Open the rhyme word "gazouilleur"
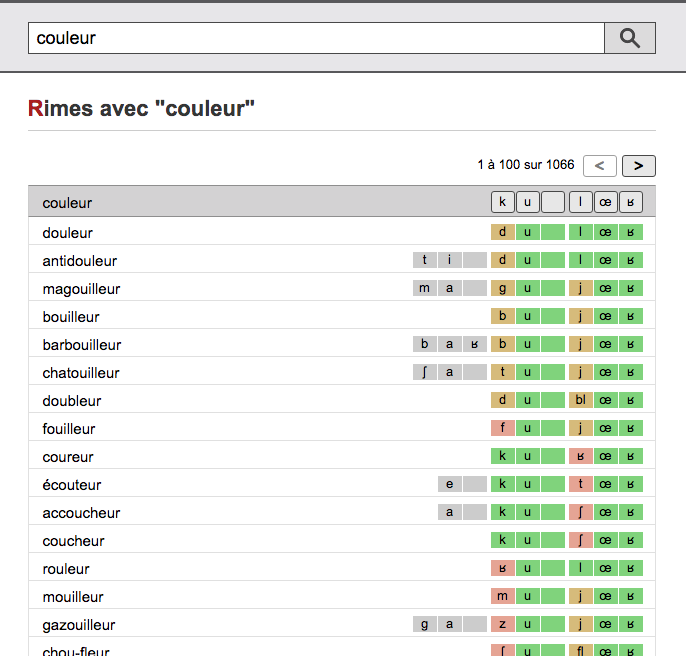This screenshot has width=686, height=656. pyautogui.click(x=79, y=625)
